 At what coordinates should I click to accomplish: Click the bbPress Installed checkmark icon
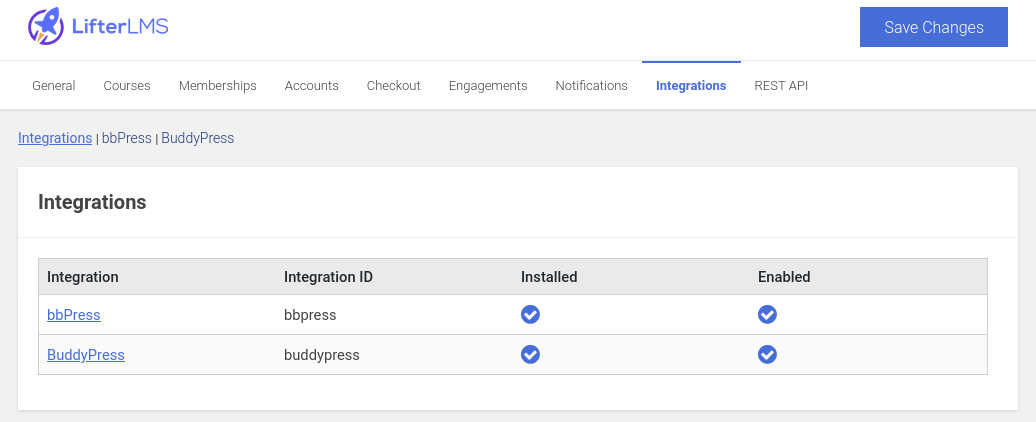point(530,314)
